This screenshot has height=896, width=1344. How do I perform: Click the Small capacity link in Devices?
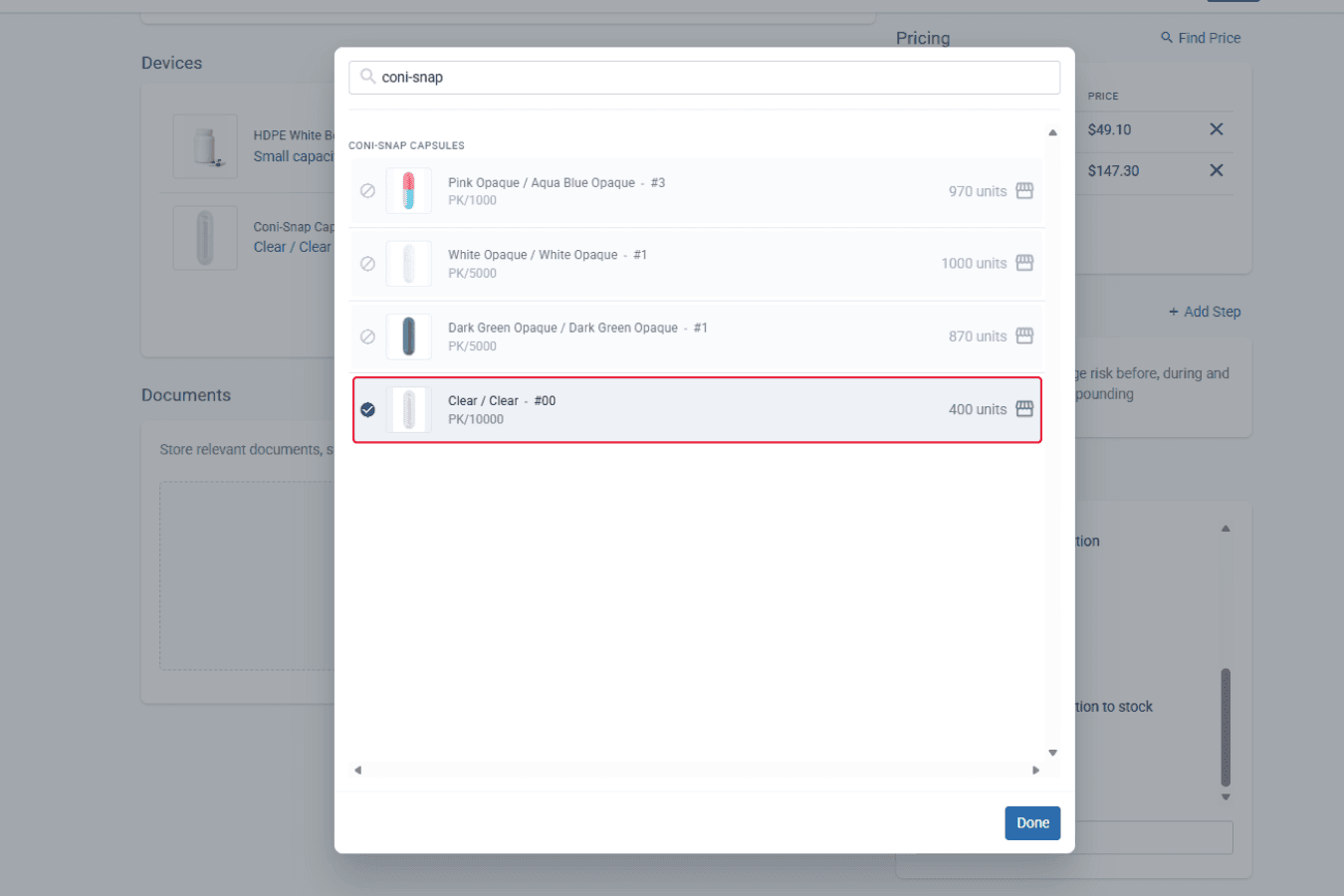tap(294, 156)
